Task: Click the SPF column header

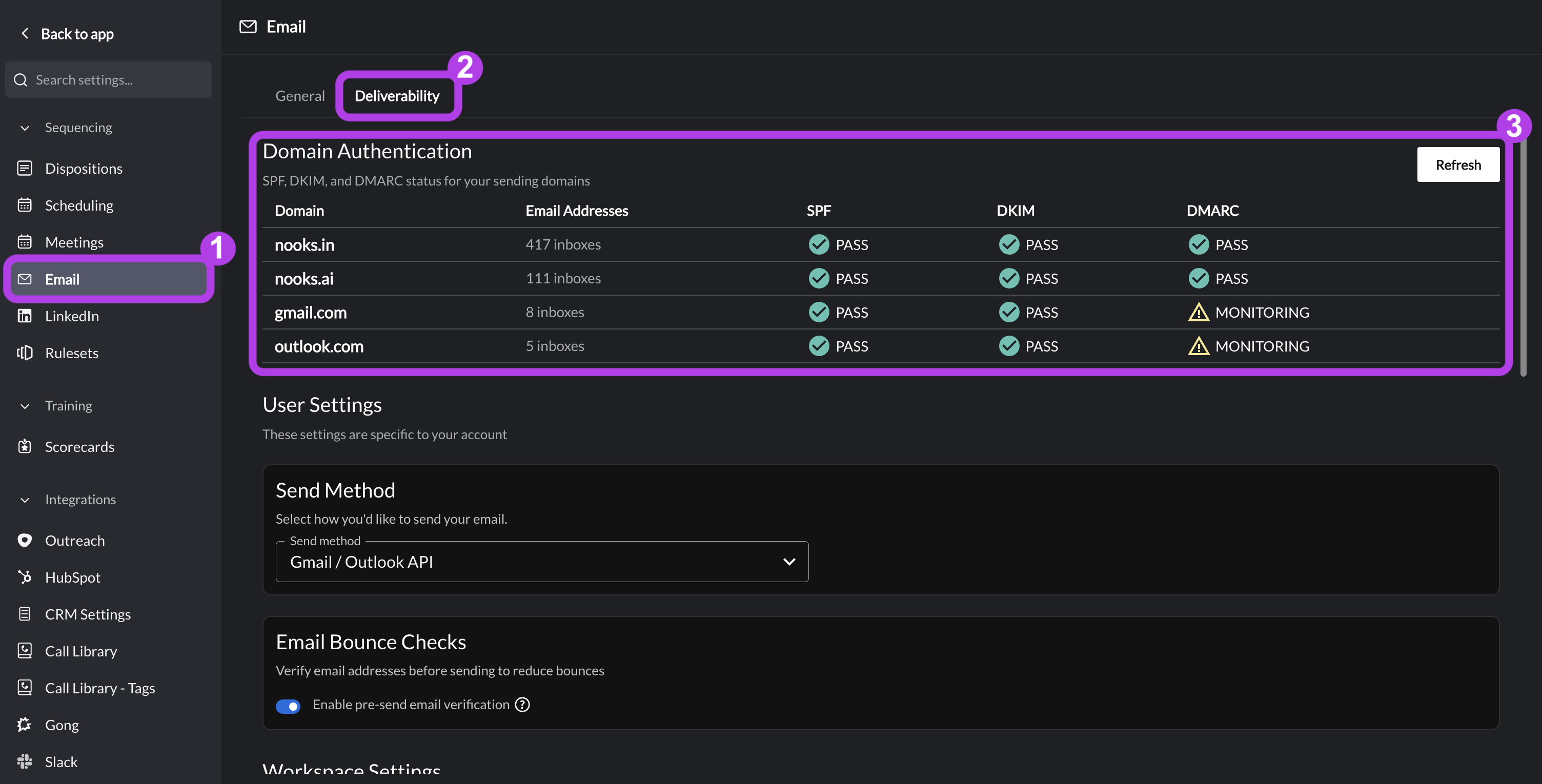Action: click(818, 211)
